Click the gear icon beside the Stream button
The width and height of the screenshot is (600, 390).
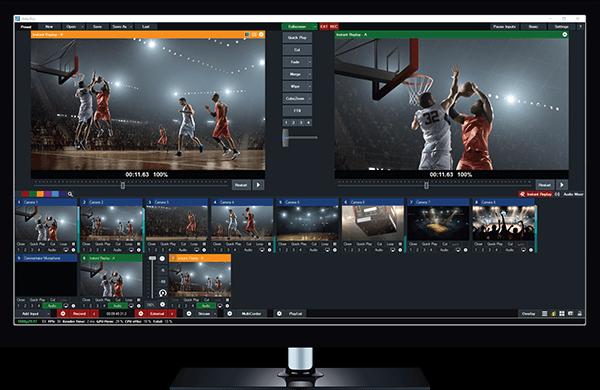tap(189, 313)
